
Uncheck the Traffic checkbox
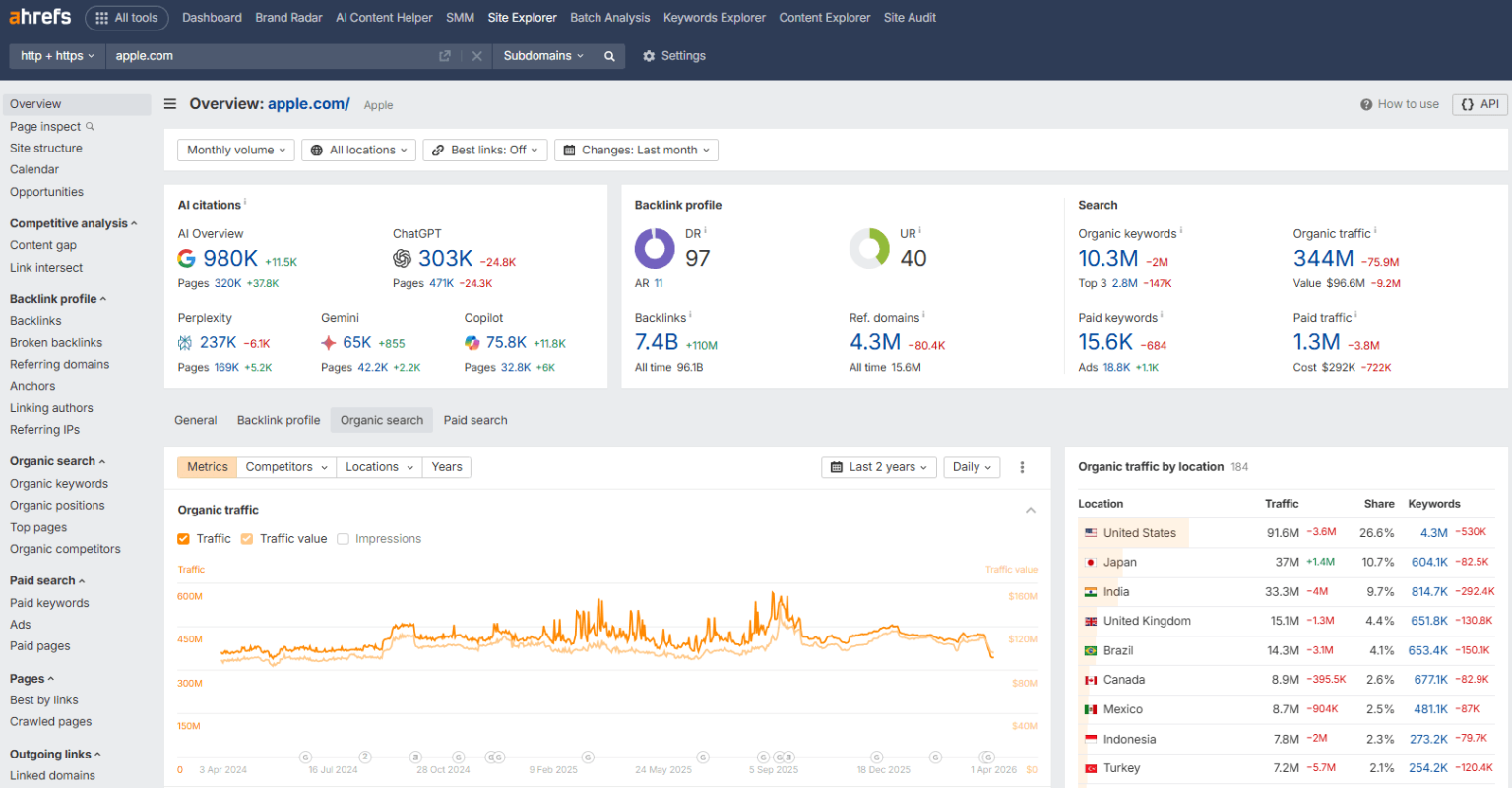183,539
